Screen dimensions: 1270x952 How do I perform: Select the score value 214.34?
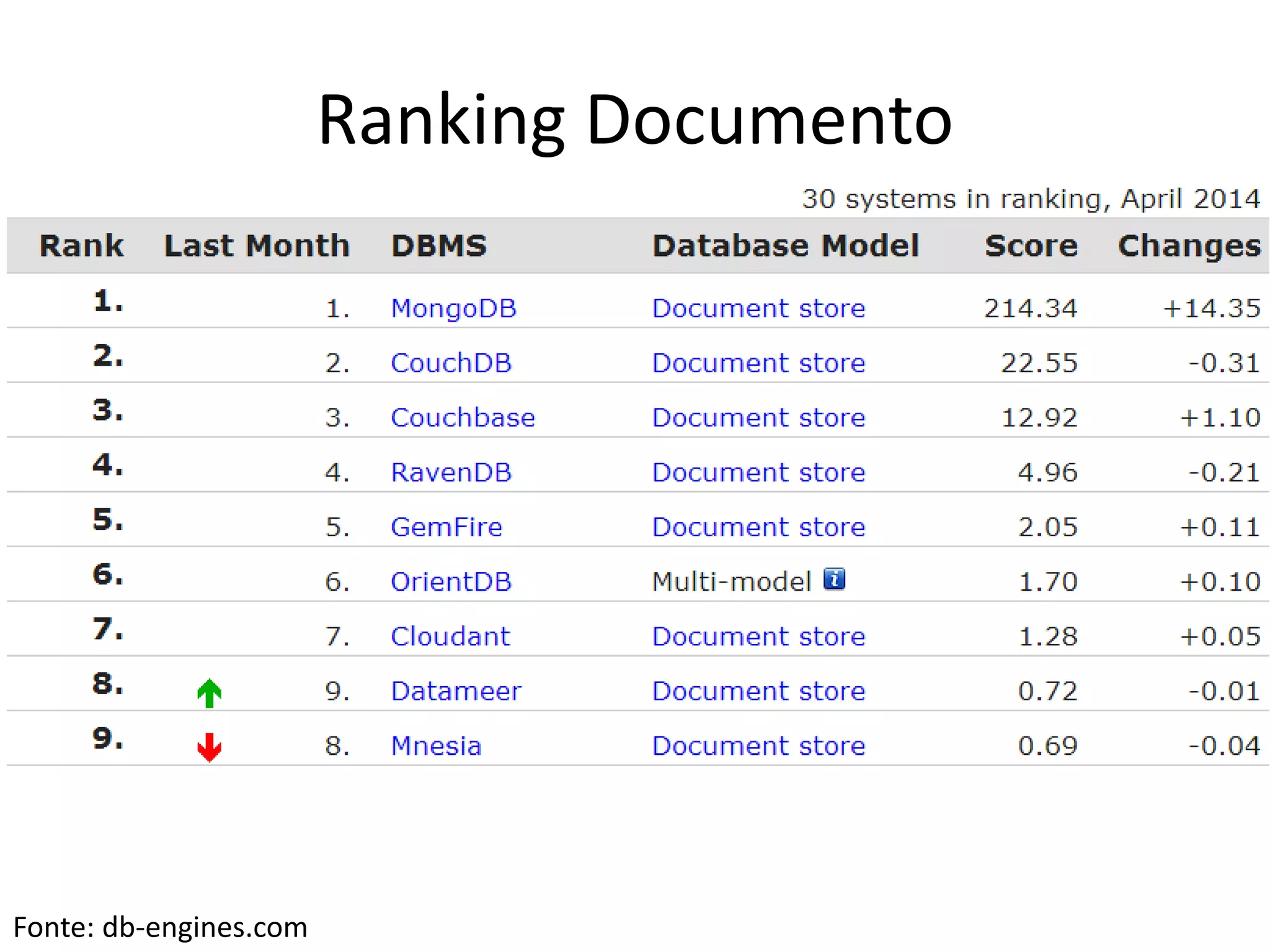pyautogui.click(x=1031, y=309)
